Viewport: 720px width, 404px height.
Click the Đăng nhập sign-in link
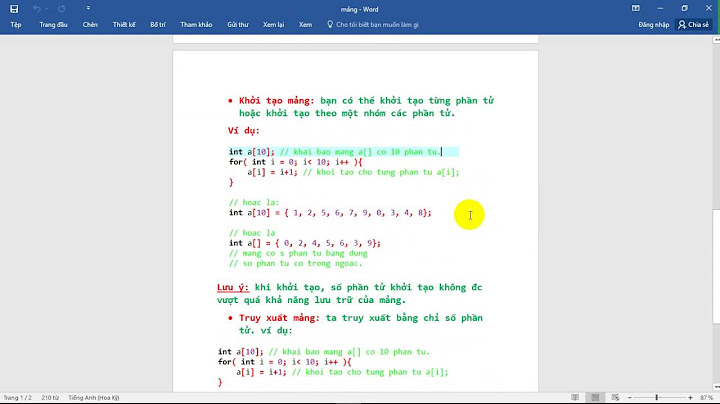(653, 25)
